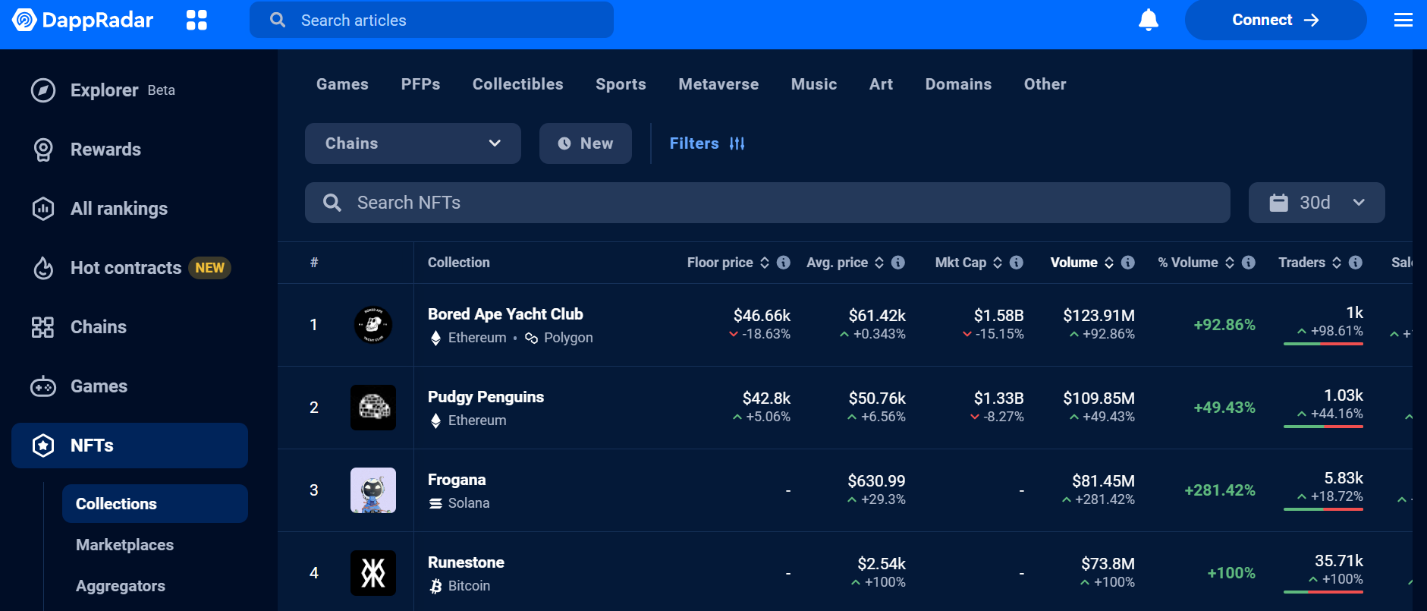The image size is (1427, 611).
Task: Click Pudgy Penguins traders ratio bar
Action: [1323, 427]
